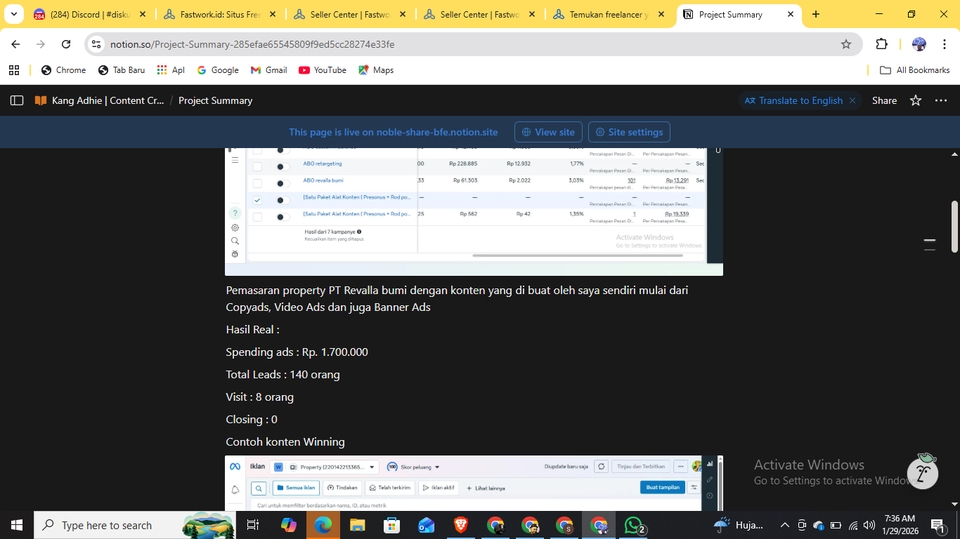
Task: Click the ads campaign screenshot image
Action: [x=473, y=210]
